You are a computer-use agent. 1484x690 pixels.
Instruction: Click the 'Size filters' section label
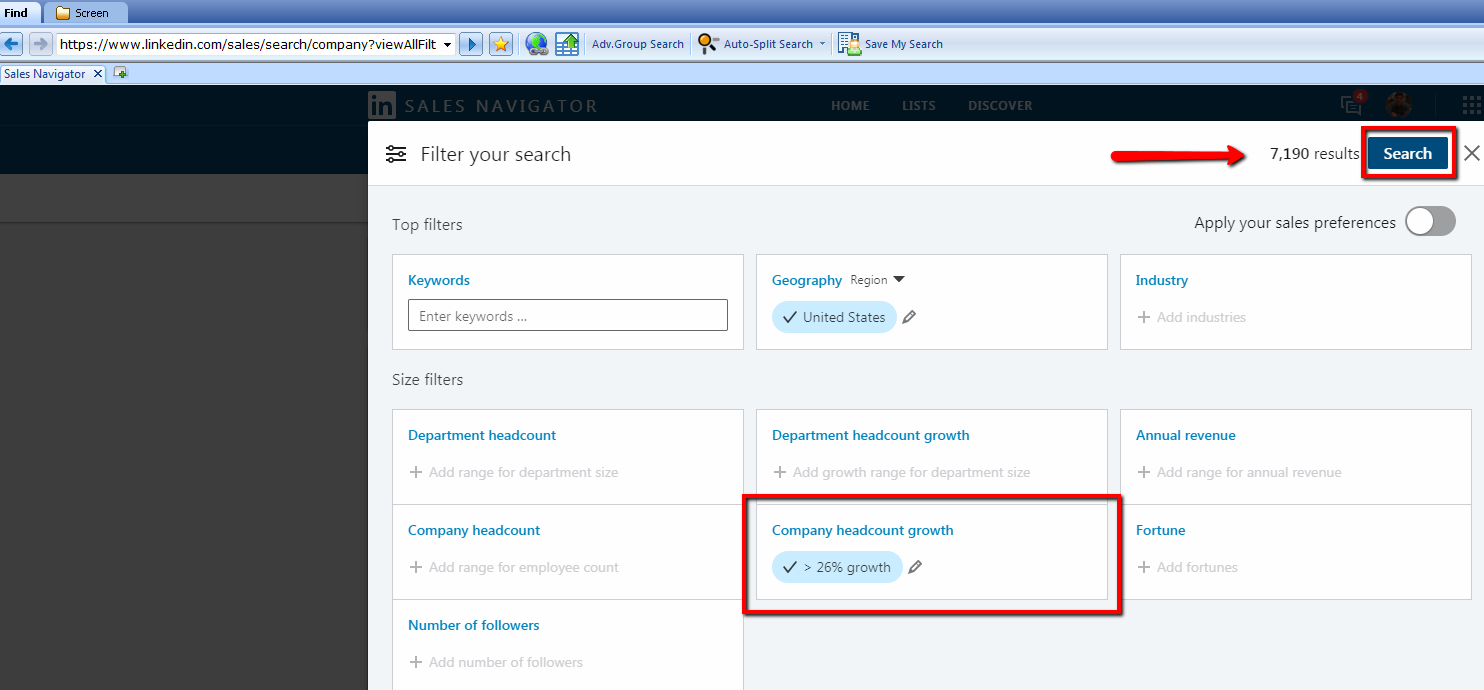pyautogui.click(x=428, y=380)
